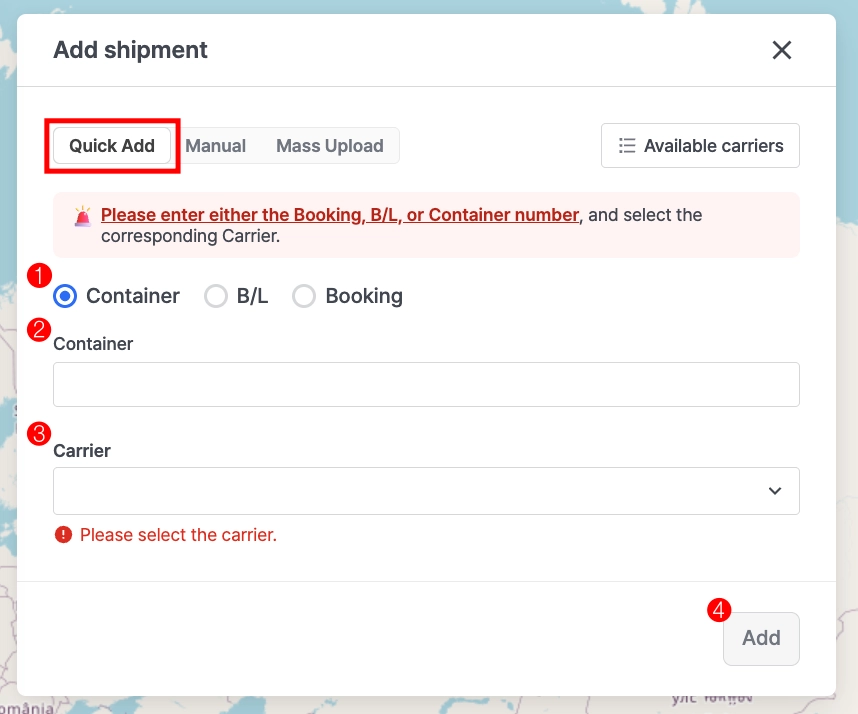Choose the B/L radio option
This screenshot has width=858, height=714.
click(216, 296)
